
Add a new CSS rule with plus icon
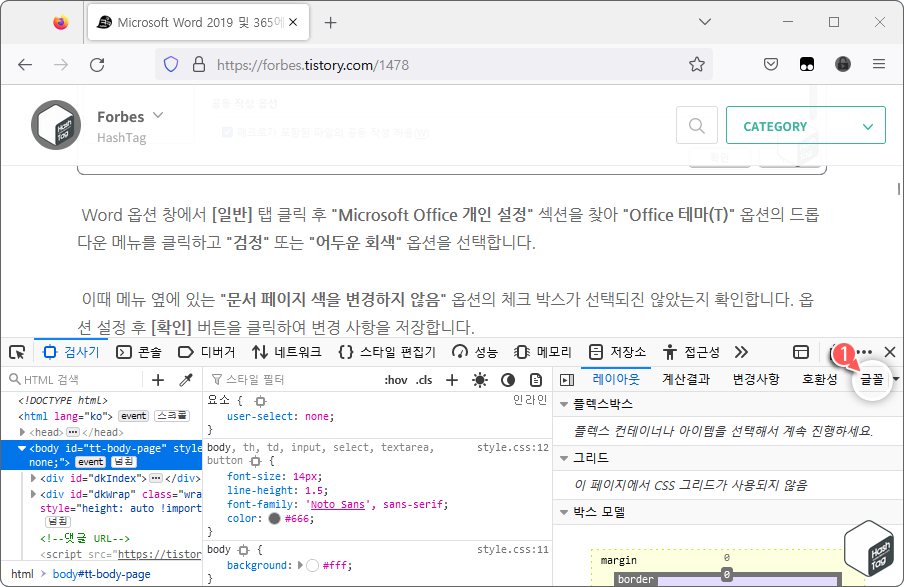(x=452, y=380)
